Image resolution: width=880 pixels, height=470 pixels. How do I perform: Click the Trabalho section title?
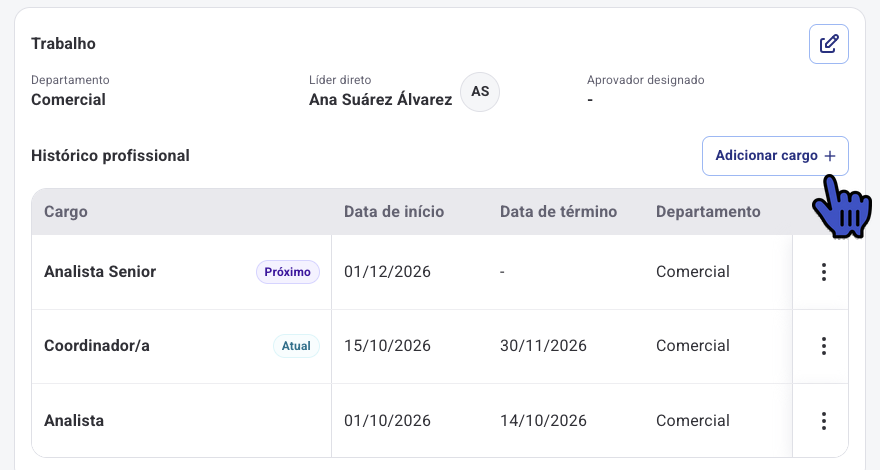[63, 44]
